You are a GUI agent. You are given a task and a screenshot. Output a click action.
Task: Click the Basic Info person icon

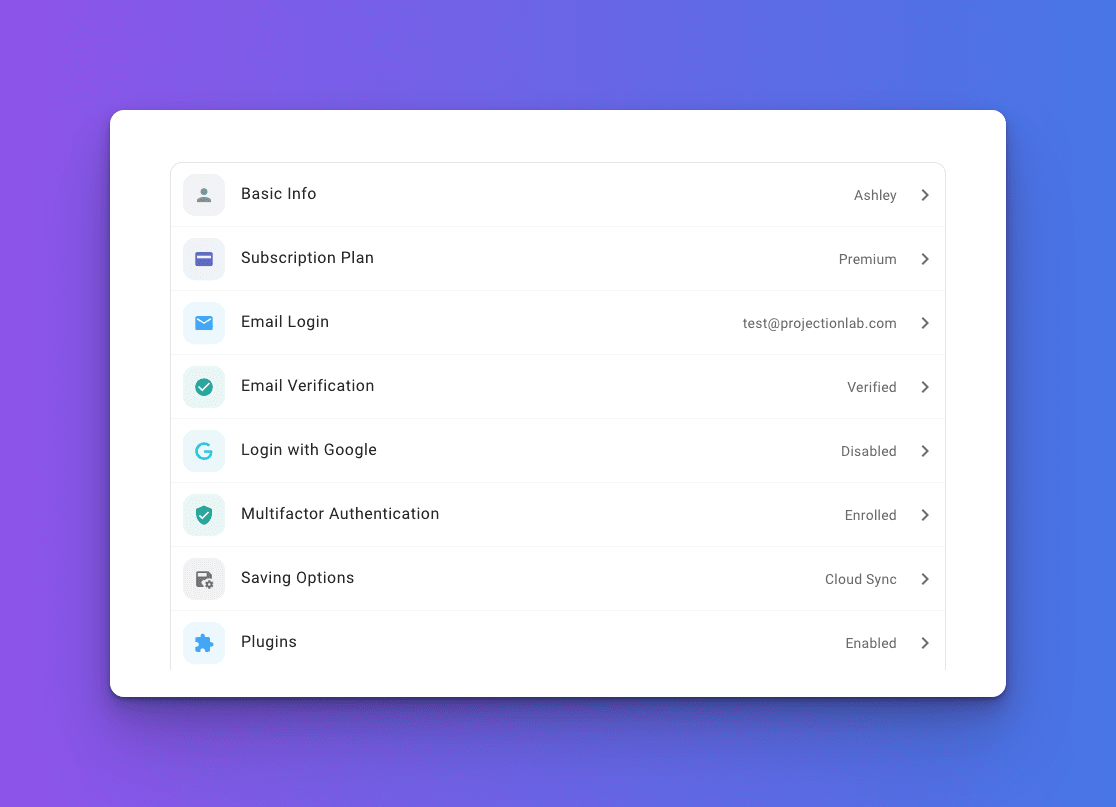point(204,195)
